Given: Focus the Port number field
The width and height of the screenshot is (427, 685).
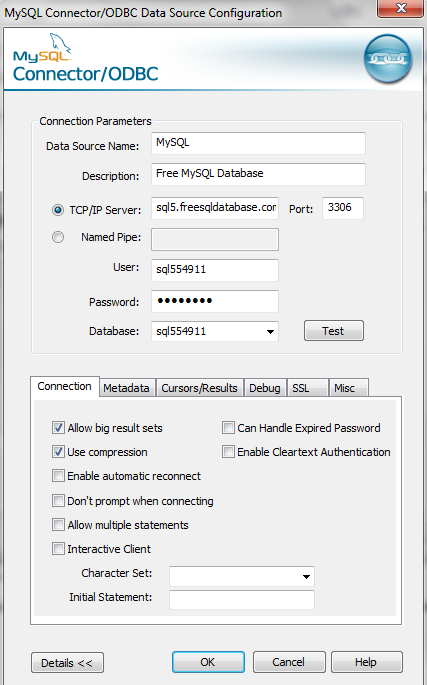Looking at the screenshot, I should [x=343, y=208].
